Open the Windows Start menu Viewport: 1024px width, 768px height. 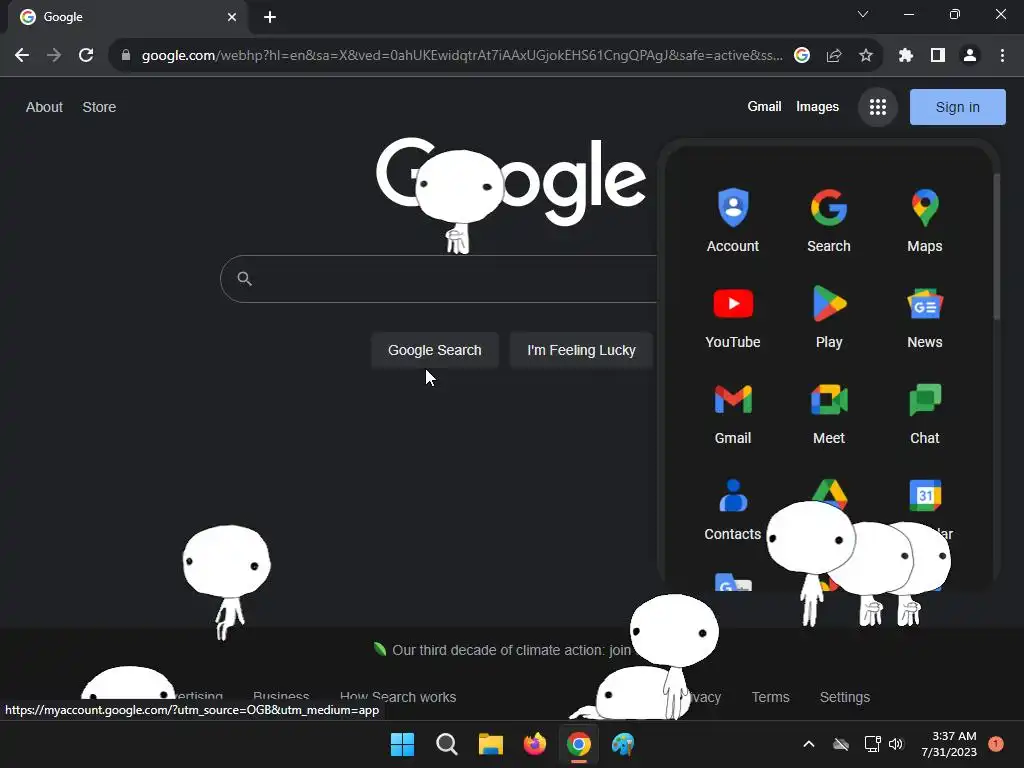[402, 744]
